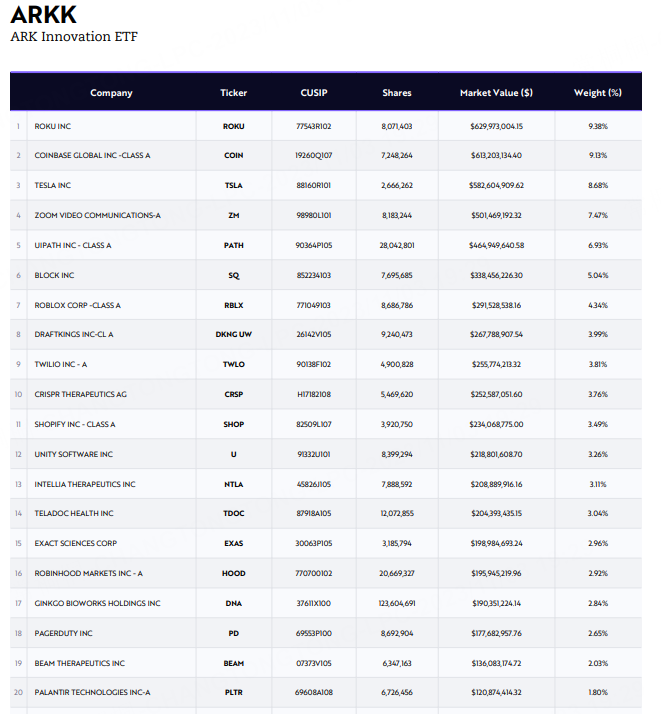
Task: Click shares value 28,042,801
Action: coord(397,245)
